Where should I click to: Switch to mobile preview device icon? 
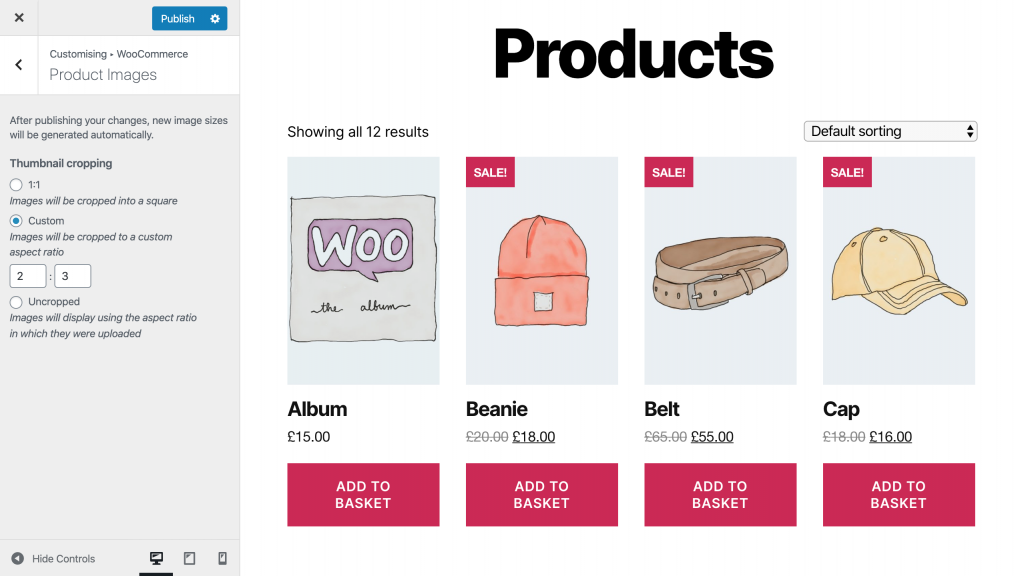click(x=222, y=558)
